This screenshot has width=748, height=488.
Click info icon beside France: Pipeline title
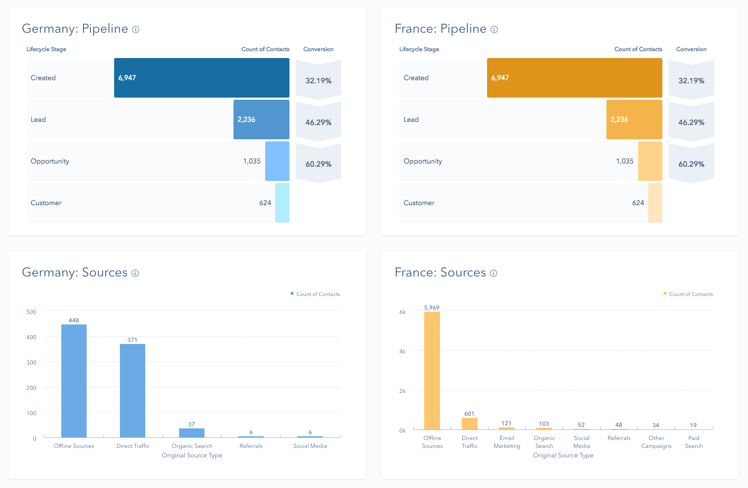(x=494, y=30)
